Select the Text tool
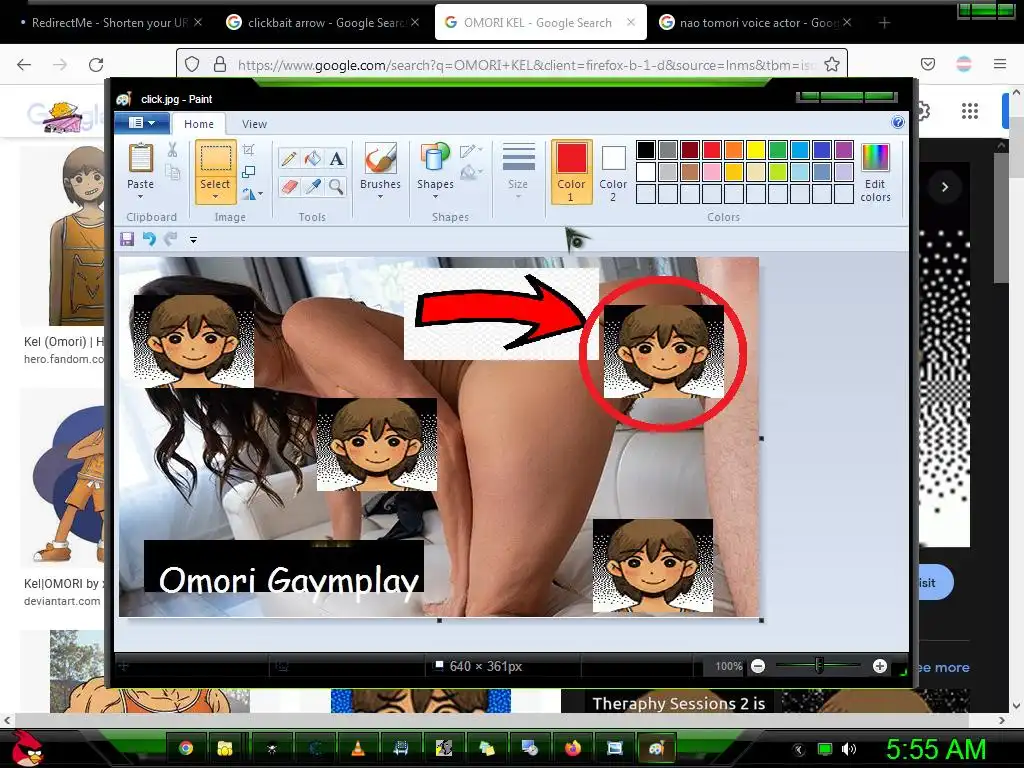Screen dimensions: 1024x768 point(336,158)
